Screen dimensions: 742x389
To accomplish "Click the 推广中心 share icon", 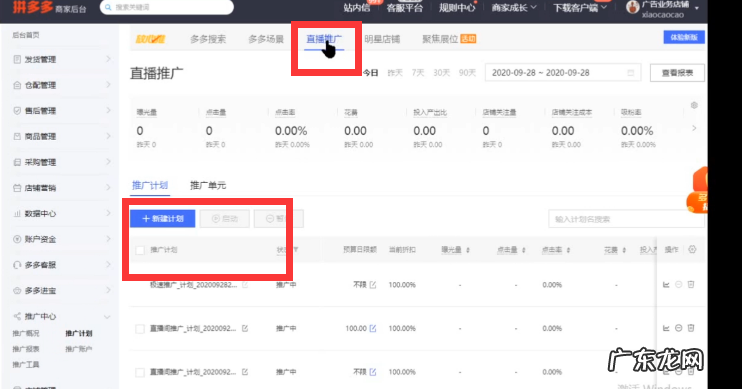I will tap(18, 316).
